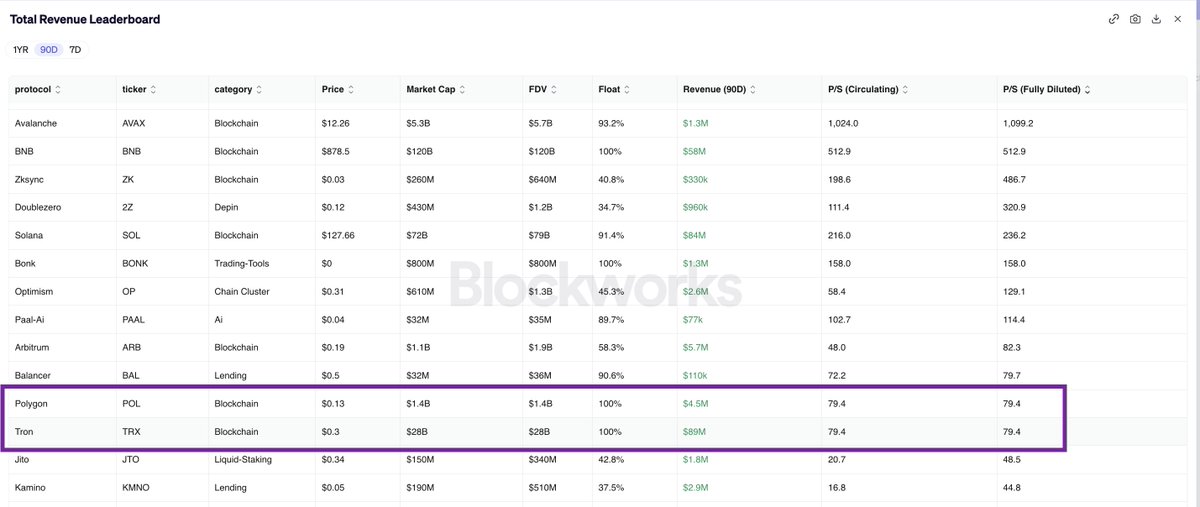Click the BONK ticker cell
This screenshot has height=507, width=1200.
(x=135, y=263)
